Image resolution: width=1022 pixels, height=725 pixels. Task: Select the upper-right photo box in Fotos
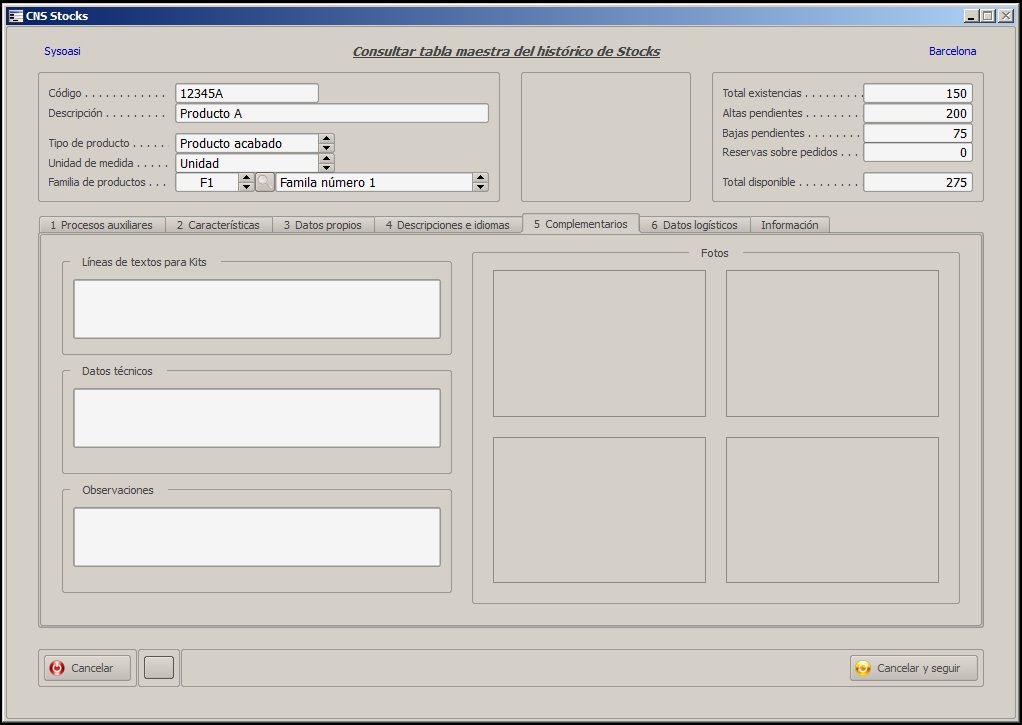click(832, 344)
